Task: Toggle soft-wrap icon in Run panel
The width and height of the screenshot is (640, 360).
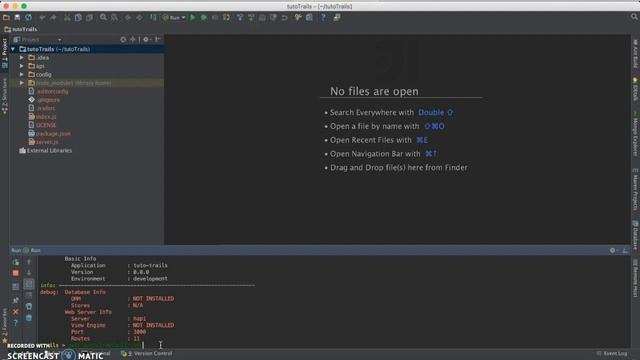Action: coord(29,284)
